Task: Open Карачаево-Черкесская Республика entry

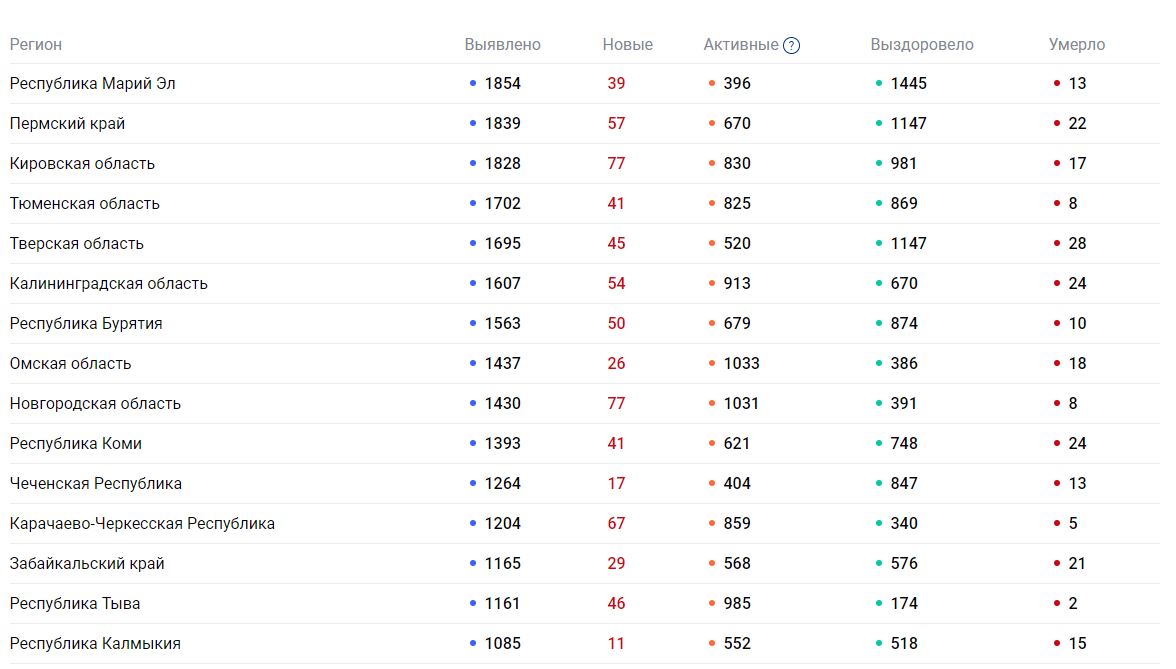Action: (142, 524)
